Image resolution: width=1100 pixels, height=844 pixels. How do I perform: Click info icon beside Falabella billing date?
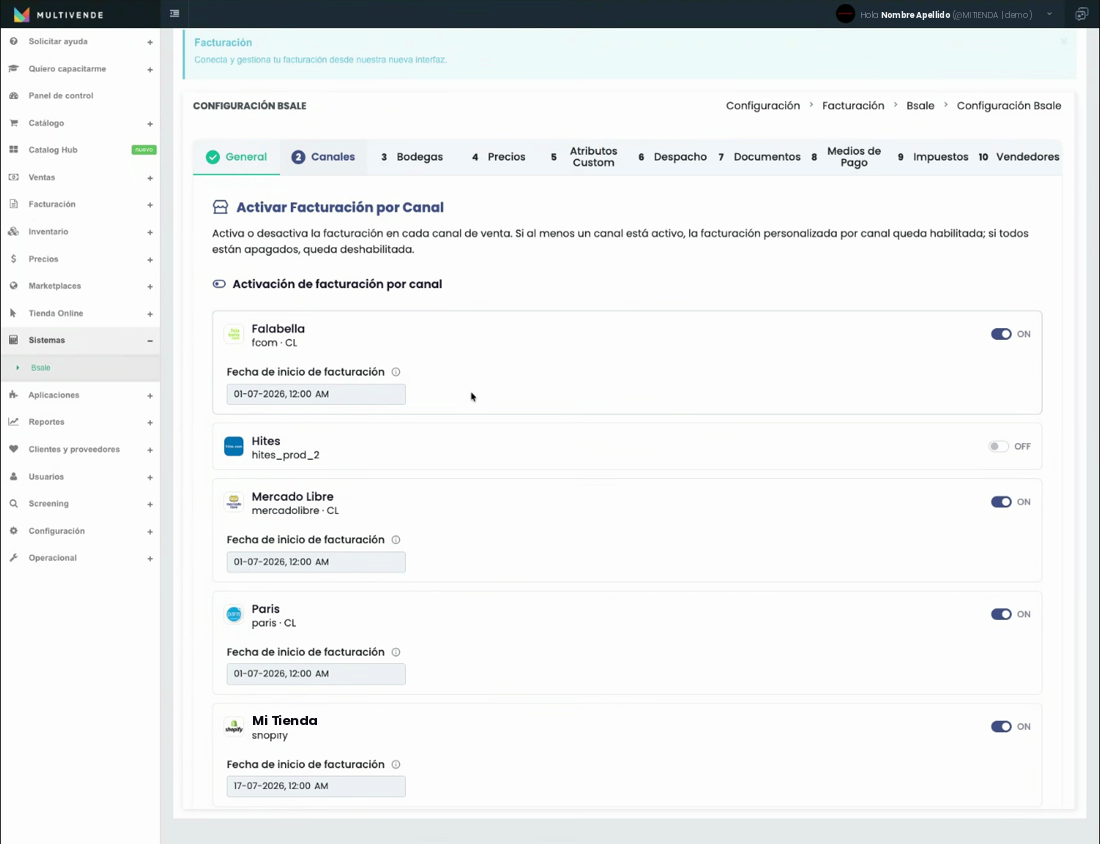[x=396, y=372]
